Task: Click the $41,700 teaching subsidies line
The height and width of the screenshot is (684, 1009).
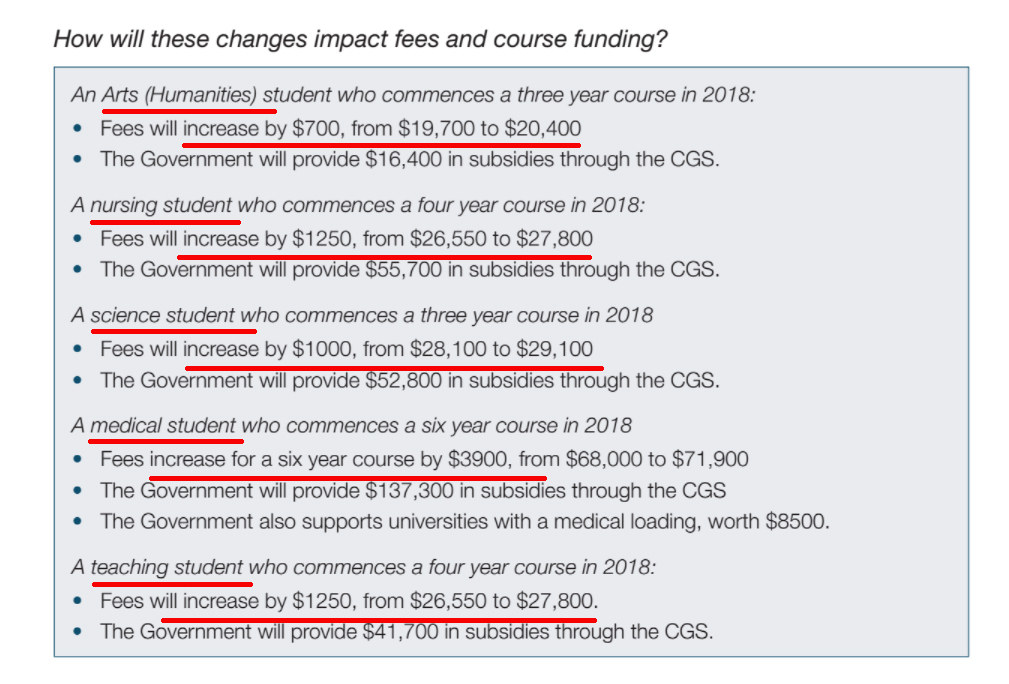Action: tap(406, 631)
